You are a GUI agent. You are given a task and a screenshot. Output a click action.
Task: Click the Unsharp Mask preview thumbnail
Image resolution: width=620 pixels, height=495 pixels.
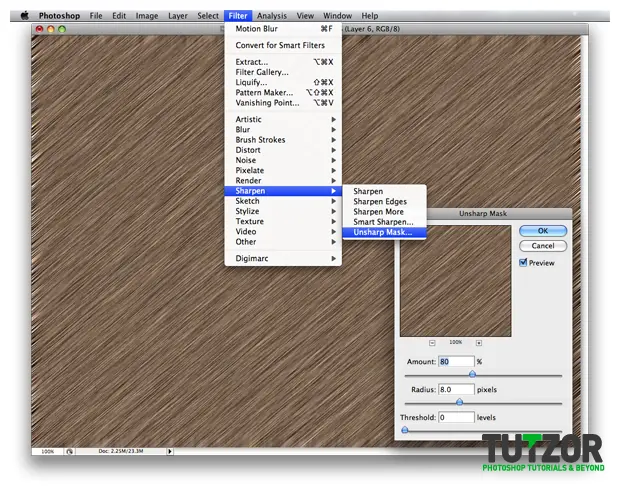pos(456,281)
